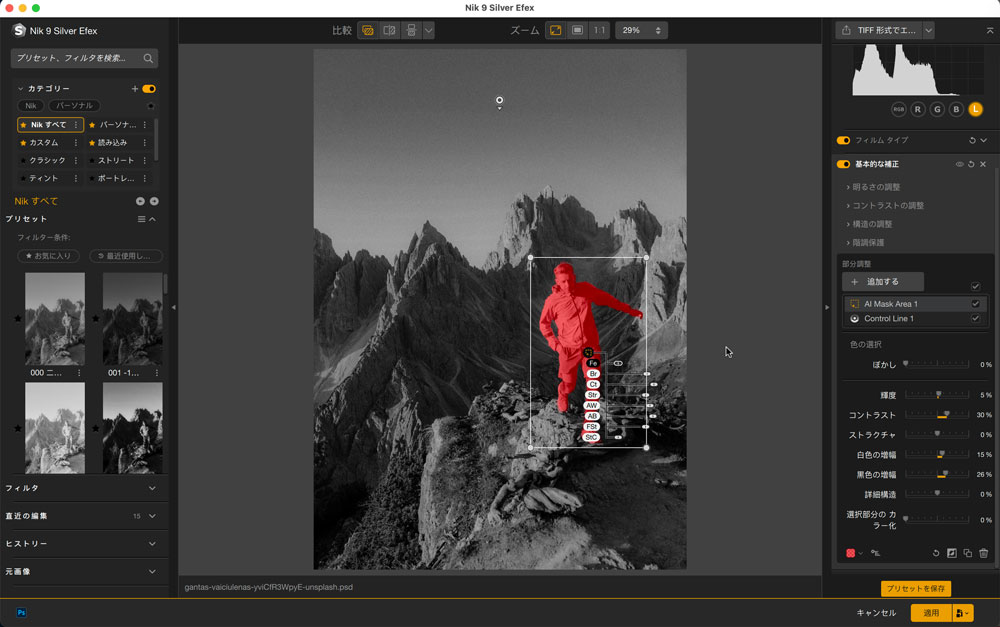Click the split-view comparison icon
The width and height of the screenshot is (1000, 627).
(390, 31)
